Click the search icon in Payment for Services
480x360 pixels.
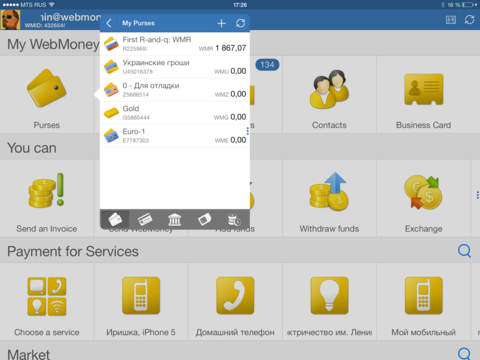(464, 251)
